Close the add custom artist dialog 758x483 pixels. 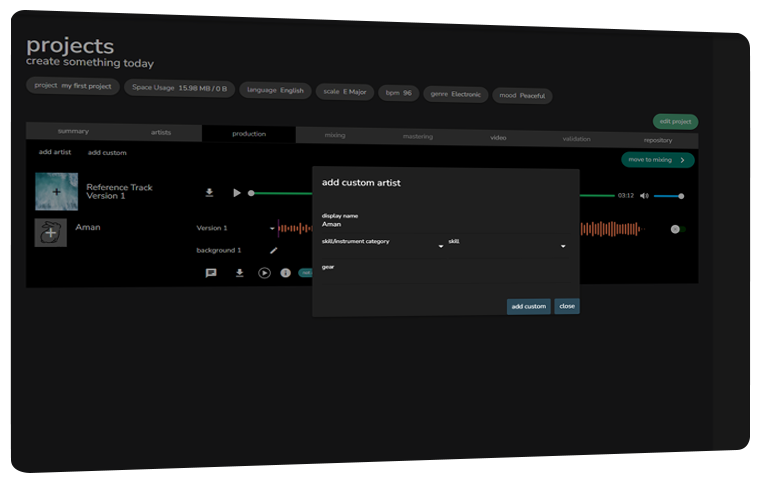(x=567, y=306)
